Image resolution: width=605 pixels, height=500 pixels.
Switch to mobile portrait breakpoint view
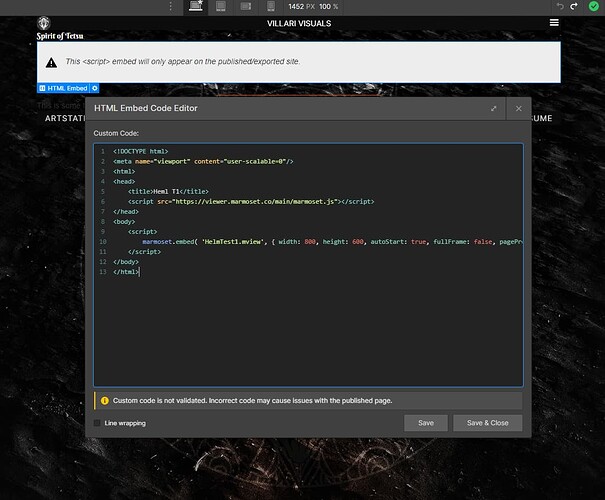coord(269,6)
